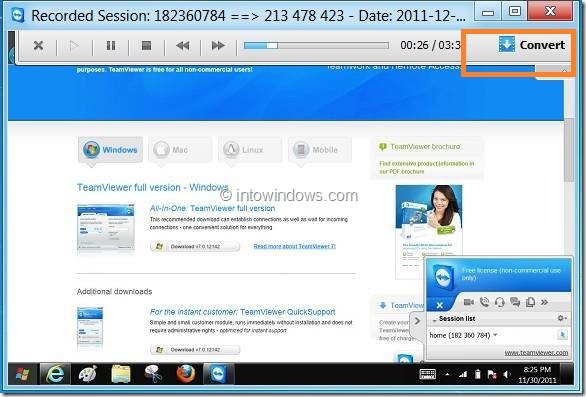Click the Action Center flag icon
Viewport: 586px width, 397px height.
point(492,374)
